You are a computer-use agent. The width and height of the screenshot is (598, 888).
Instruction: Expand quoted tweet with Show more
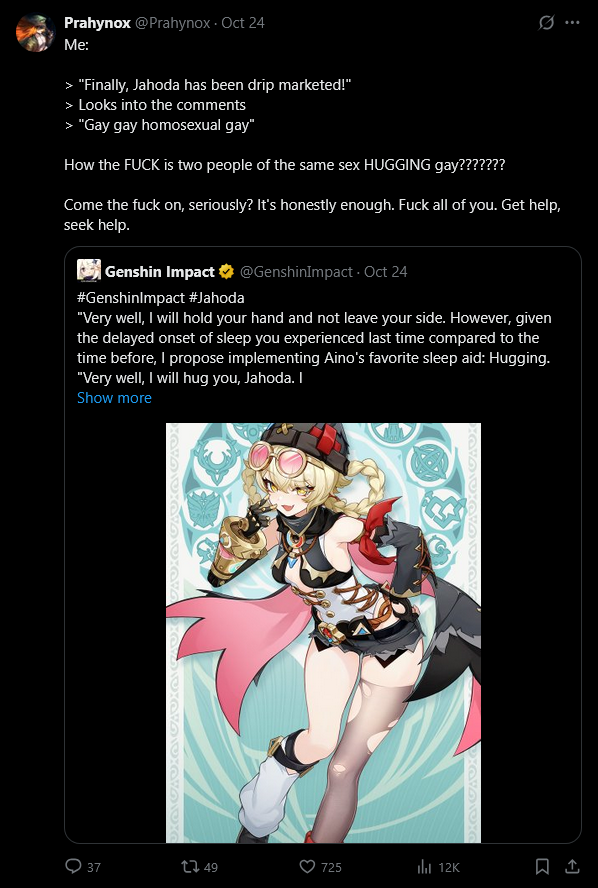(x=114, y=398)
